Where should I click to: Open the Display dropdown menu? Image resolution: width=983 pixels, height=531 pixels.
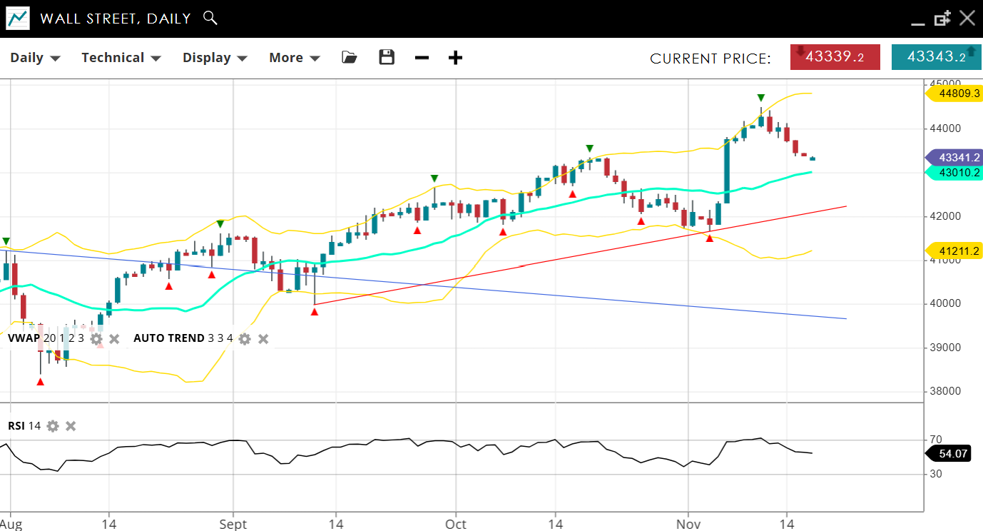click(214, 58)
